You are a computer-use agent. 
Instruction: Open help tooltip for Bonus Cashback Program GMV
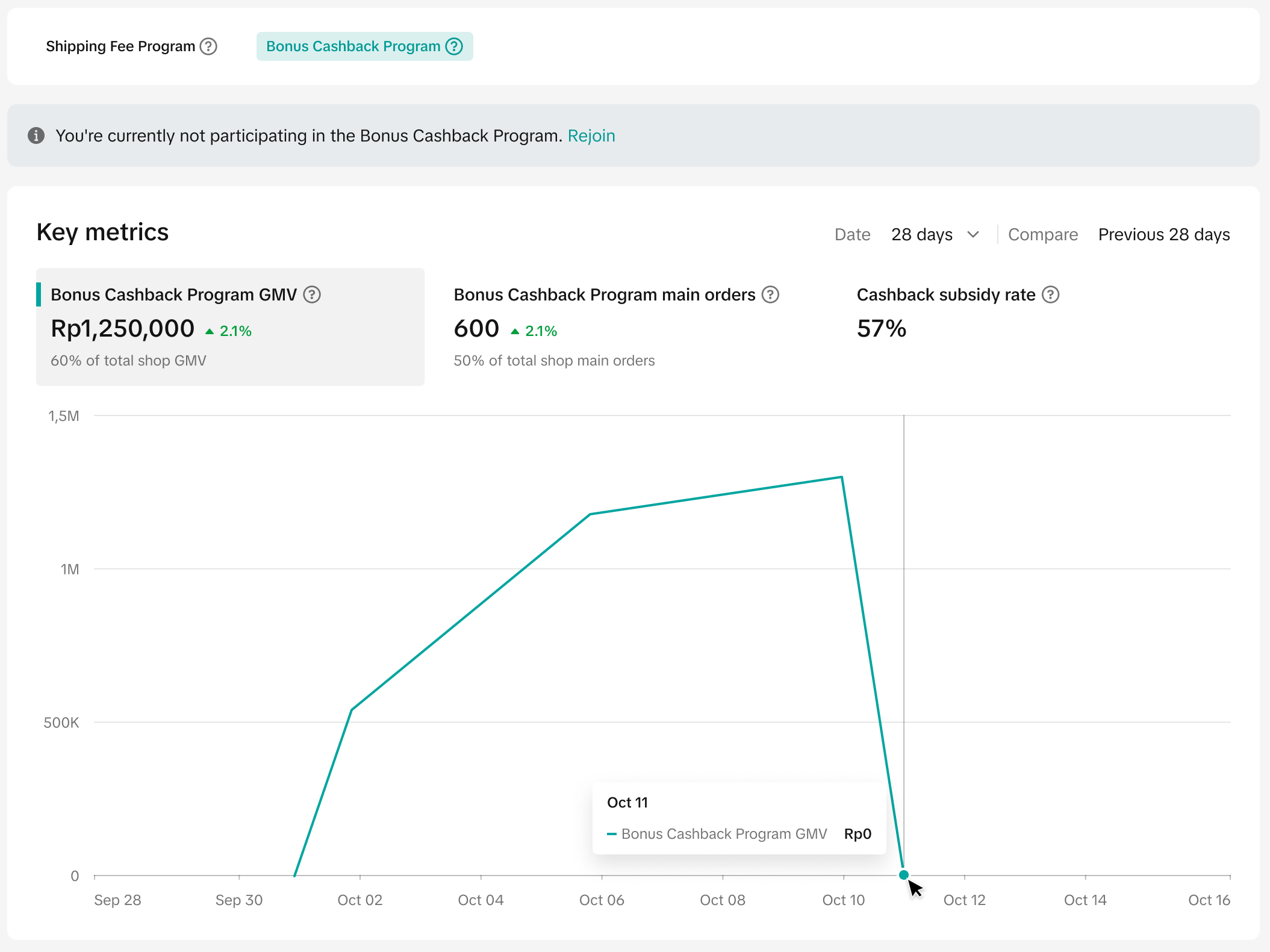(312, 294)
